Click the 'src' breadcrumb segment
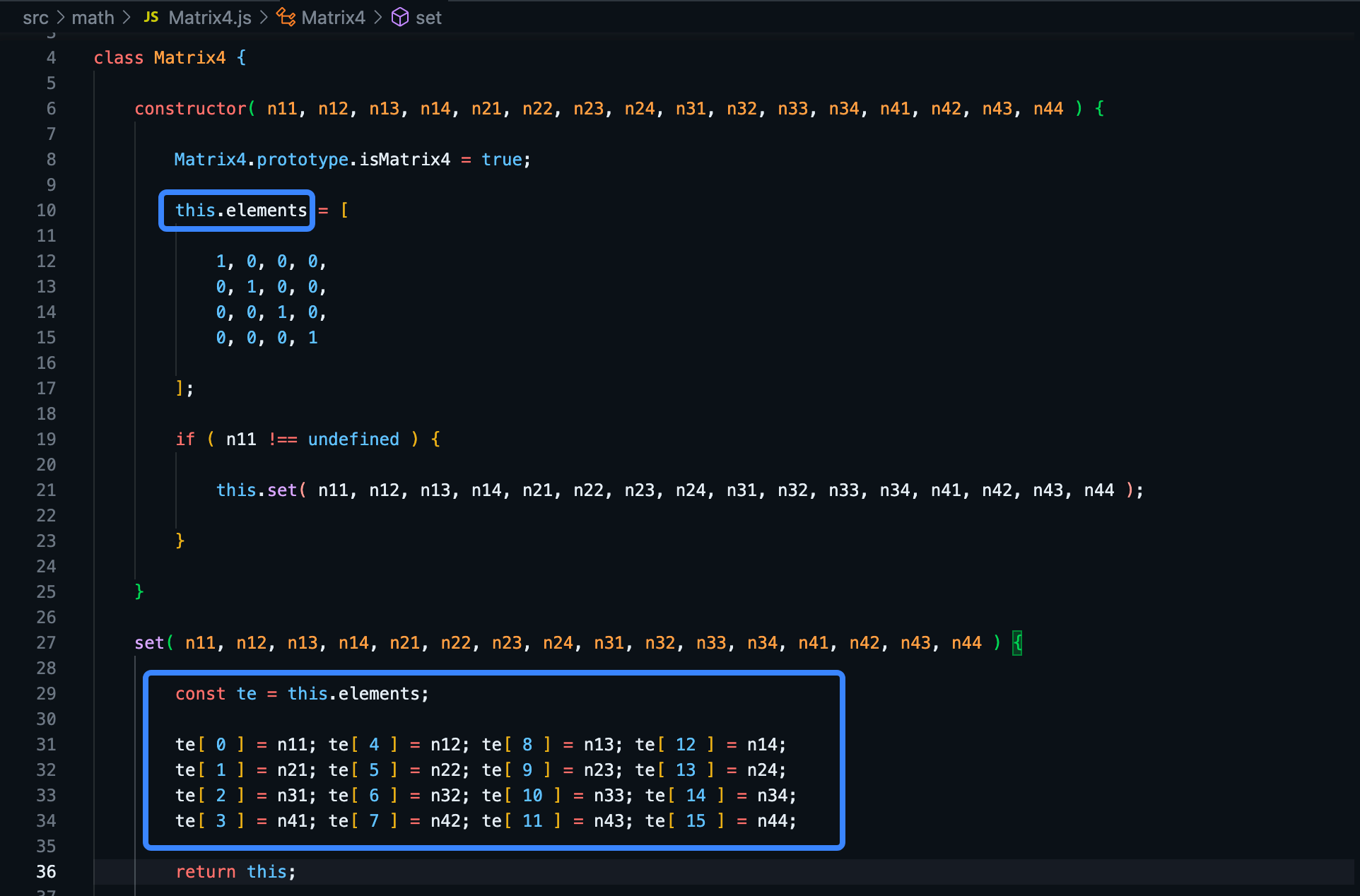 point(35,18)
